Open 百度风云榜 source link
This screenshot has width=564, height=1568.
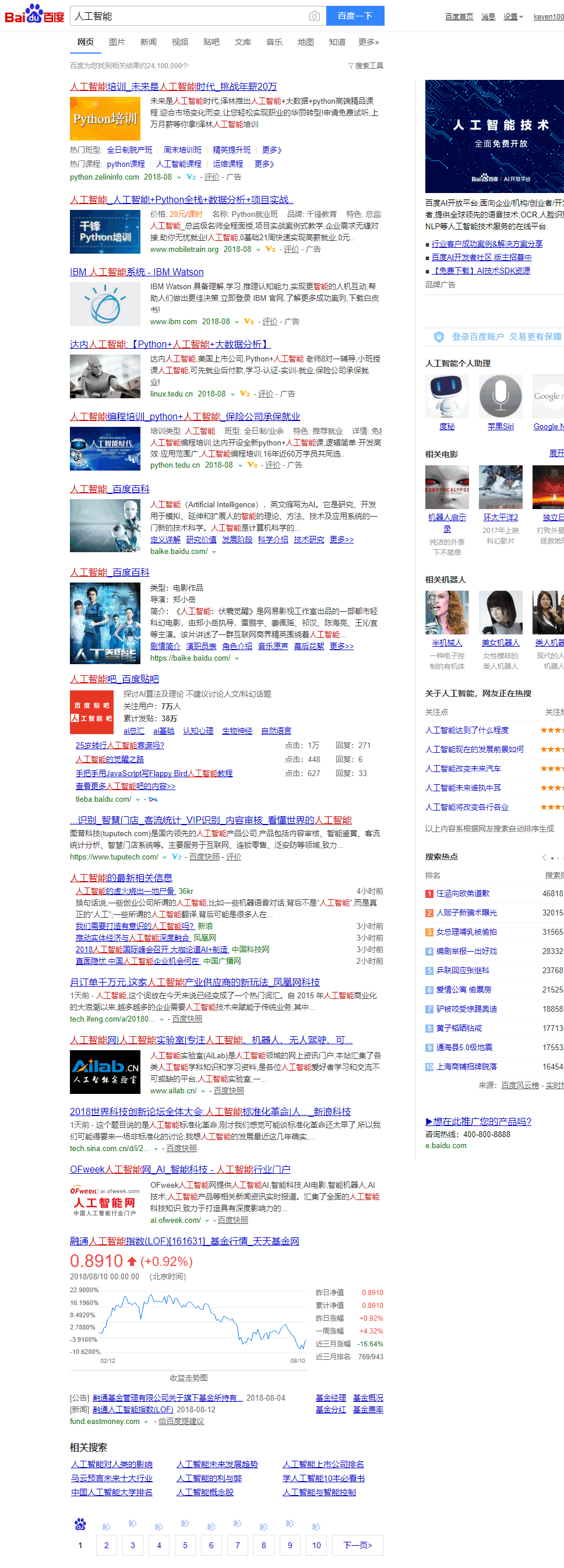tap(520, 1085)
